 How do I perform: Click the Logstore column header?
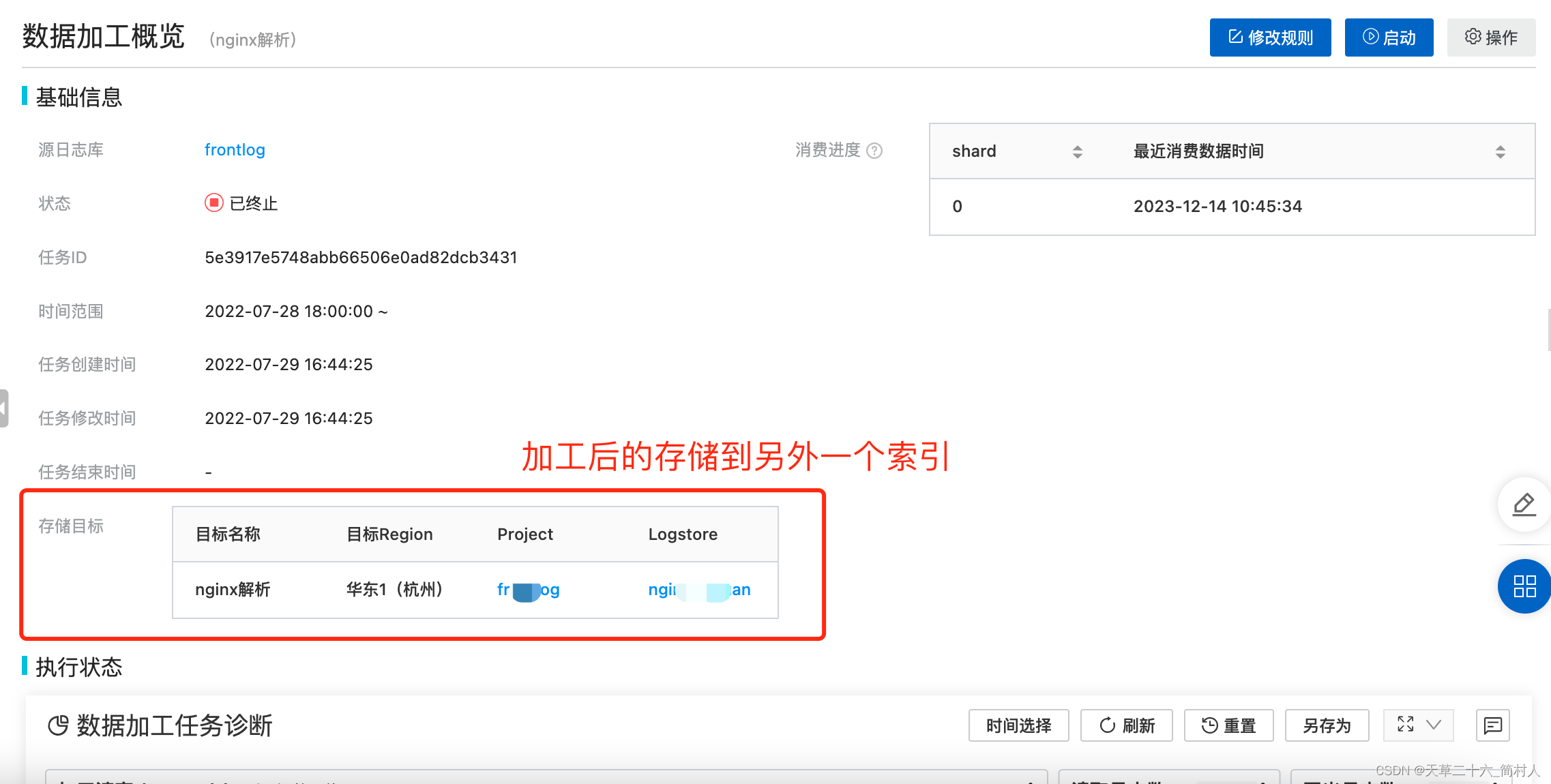coord(683,534)
